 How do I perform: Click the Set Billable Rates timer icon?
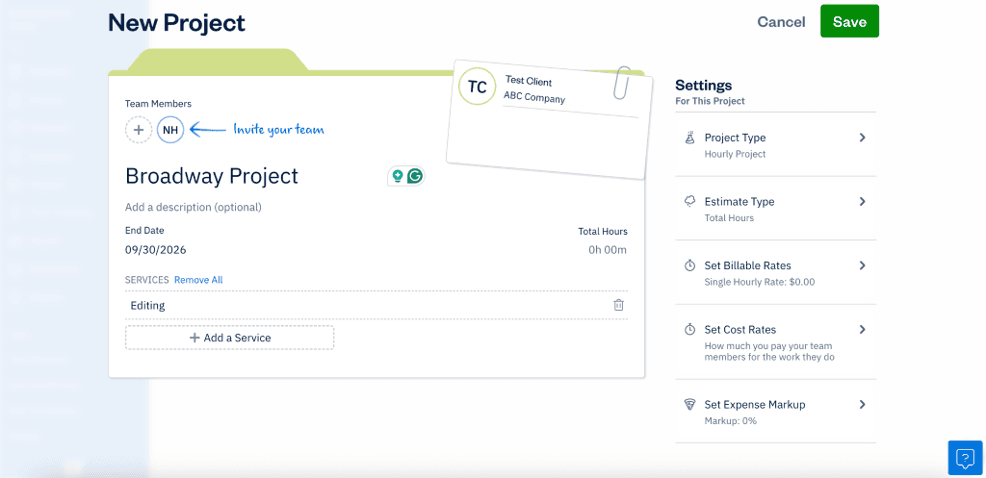pyautogui.click(x=689, y=265)
